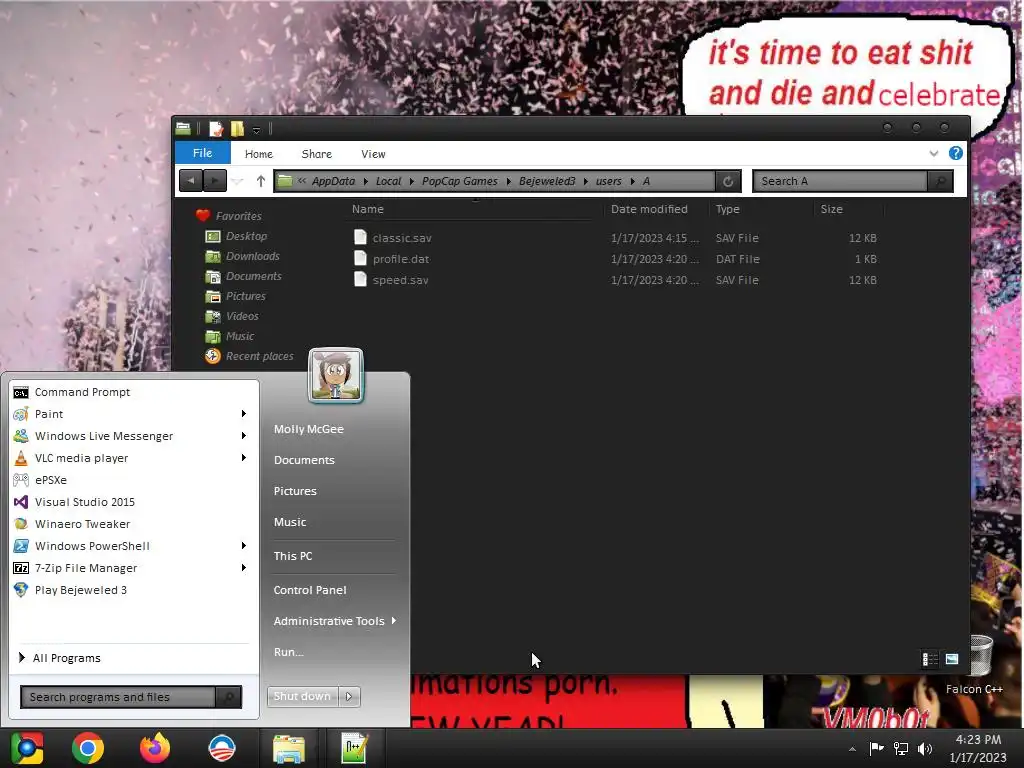Viewport: 1024px width, 768px height.
Task: Click the Quick Access new folder icon
Action: 237,129
